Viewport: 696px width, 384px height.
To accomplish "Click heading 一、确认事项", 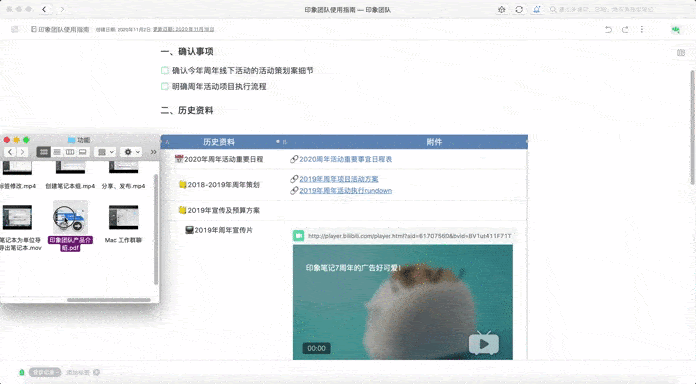I will pos(187,51).
